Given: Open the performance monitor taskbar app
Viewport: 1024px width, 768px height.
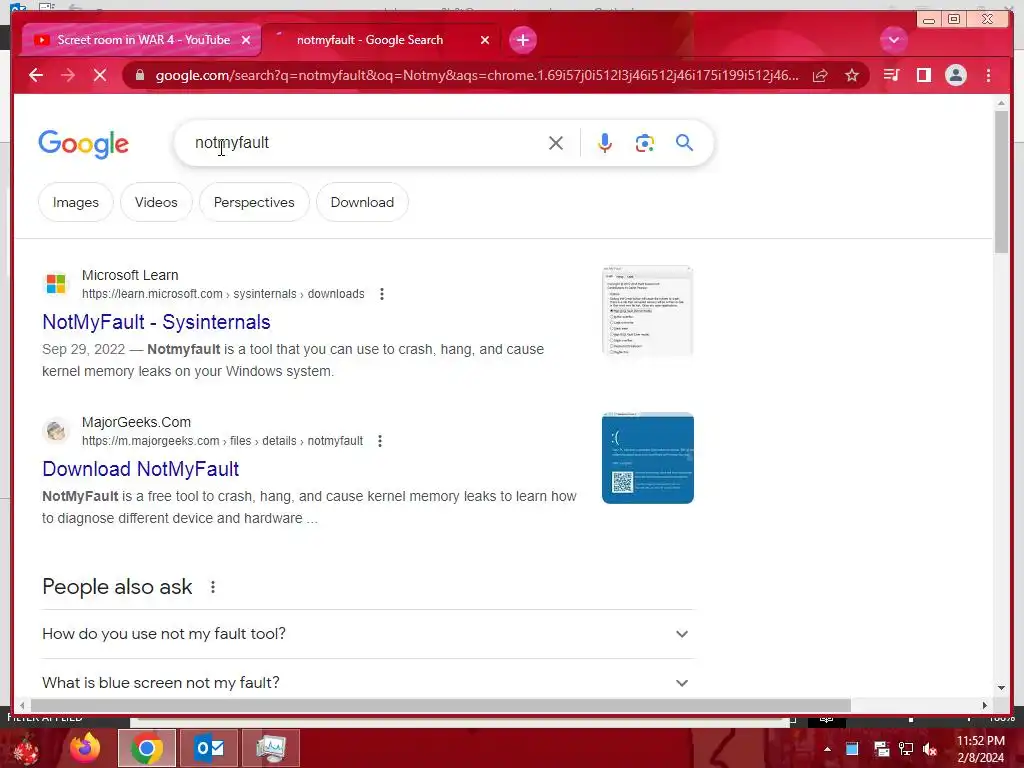Looking at the screenshot, I should [x=271, y=748].
